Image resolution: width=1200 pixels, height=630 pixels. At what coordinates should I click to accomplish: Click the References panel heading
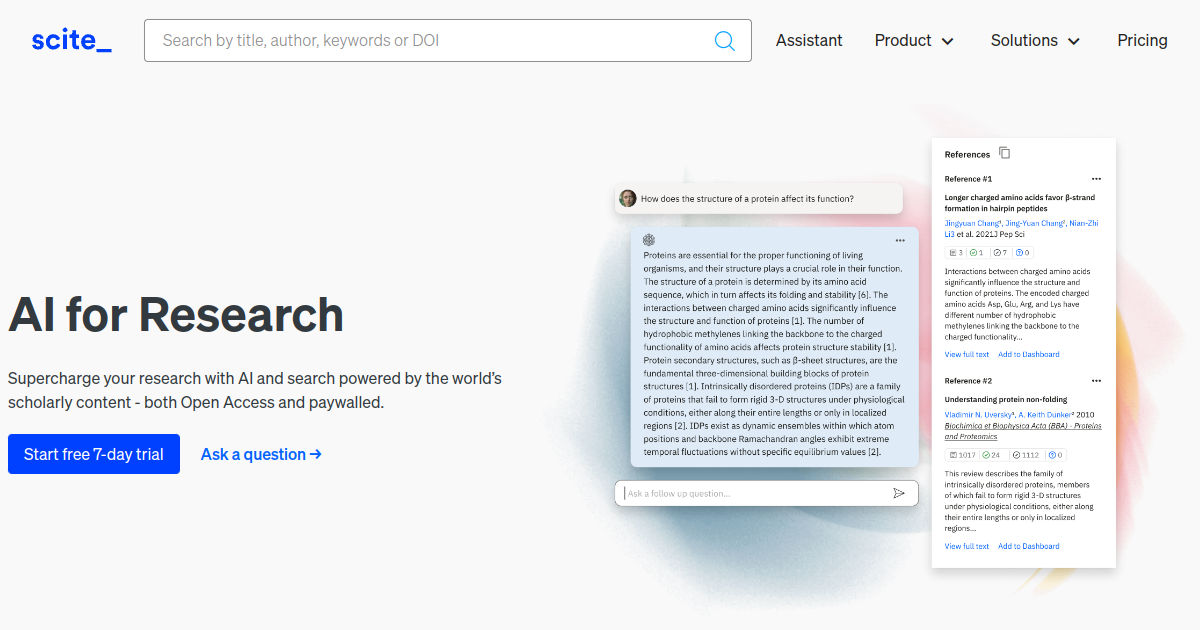[x=967, y=154]
